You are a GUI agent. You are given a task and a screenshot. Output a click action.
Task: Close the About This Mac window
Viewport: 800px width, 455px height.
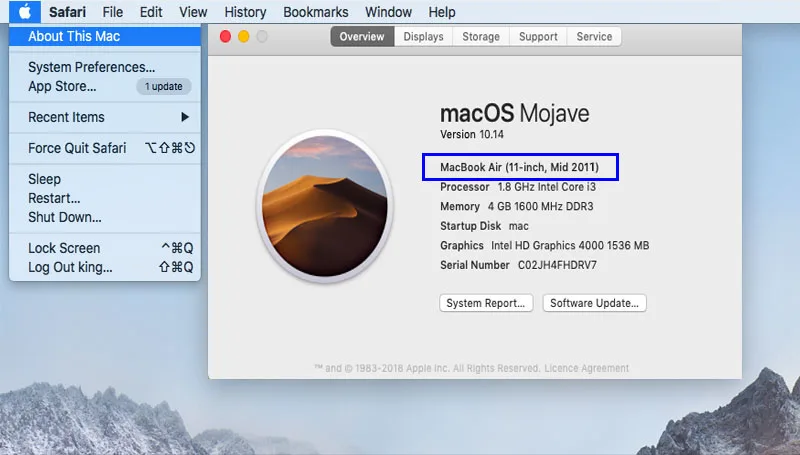(x=226, y=37)
